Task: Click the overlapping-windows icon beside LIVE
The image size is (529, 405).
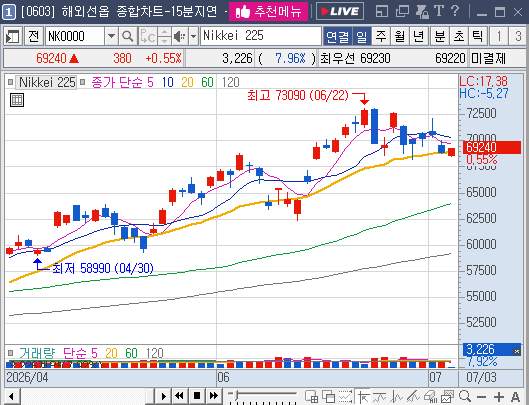Action: [x=402, y=12]
